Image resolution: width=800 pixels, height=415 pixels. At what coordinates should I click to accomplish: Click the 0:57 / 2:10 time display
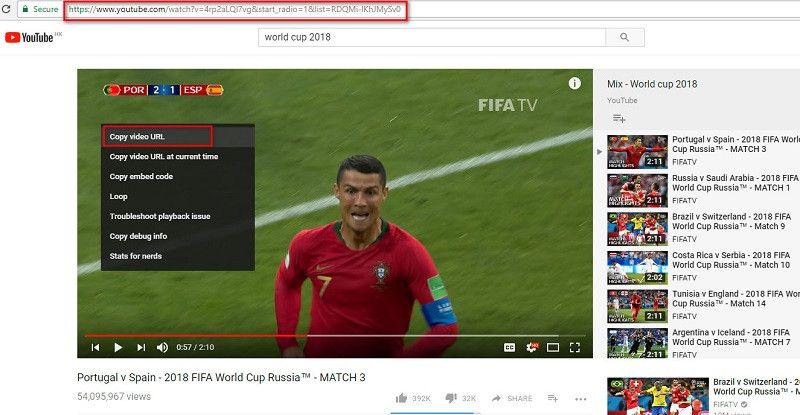coord(195,347)
